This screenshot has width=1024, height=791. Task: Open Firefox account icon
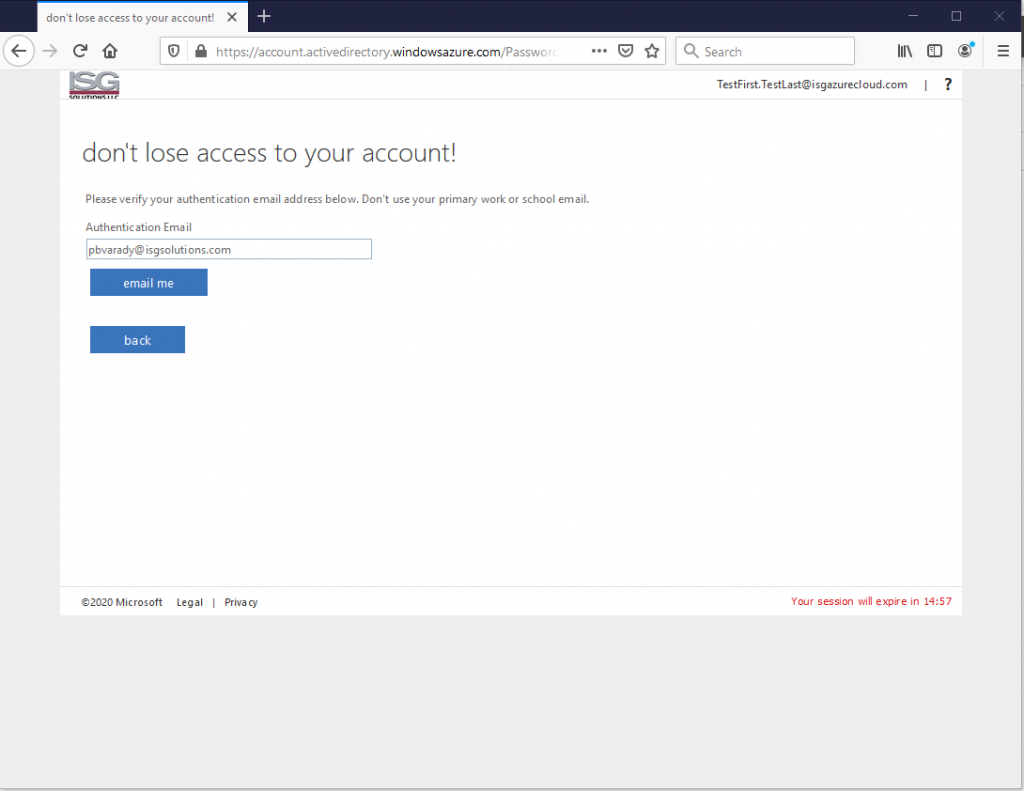pyautogui.click(x=965, y=50)
